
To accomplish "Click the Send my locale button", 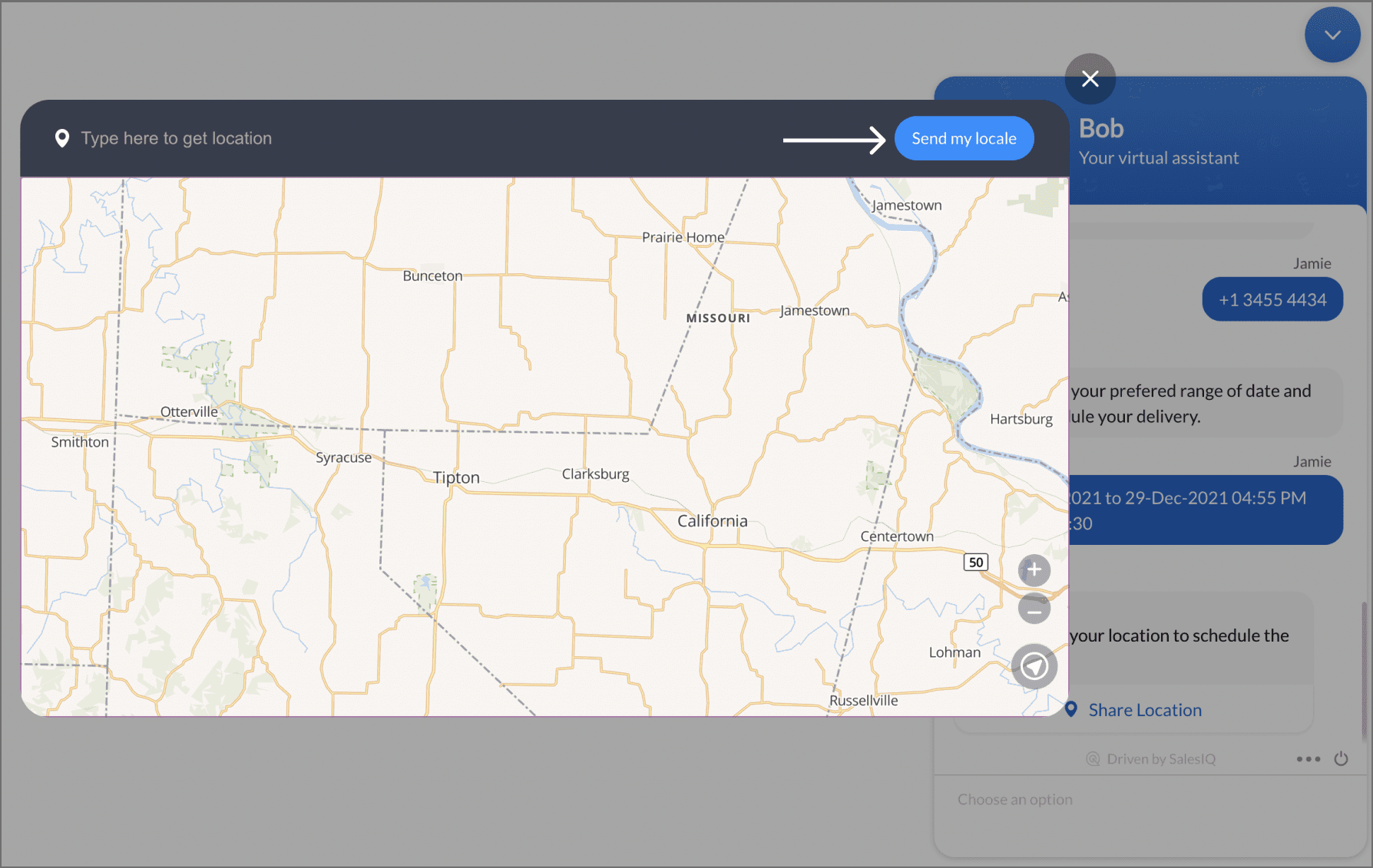I will (964, 138).
